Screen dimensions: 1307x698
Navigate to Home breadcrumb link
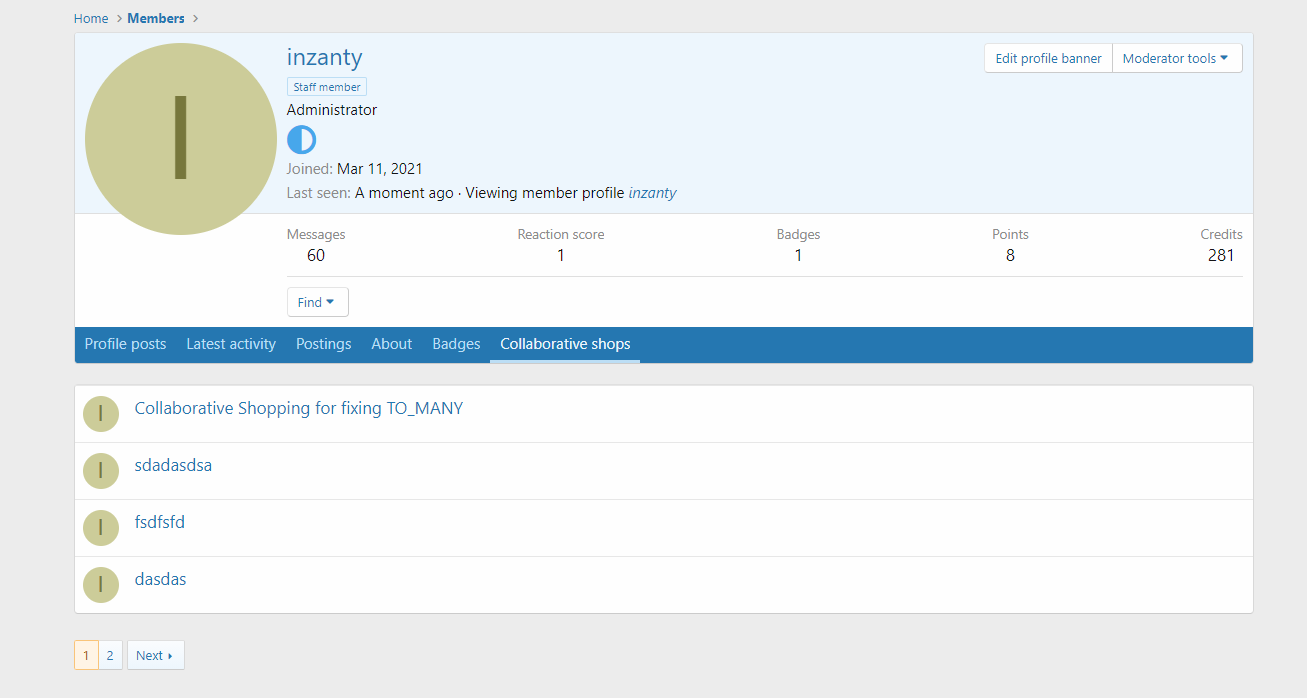pyautogui.click(x=91, y=18)
